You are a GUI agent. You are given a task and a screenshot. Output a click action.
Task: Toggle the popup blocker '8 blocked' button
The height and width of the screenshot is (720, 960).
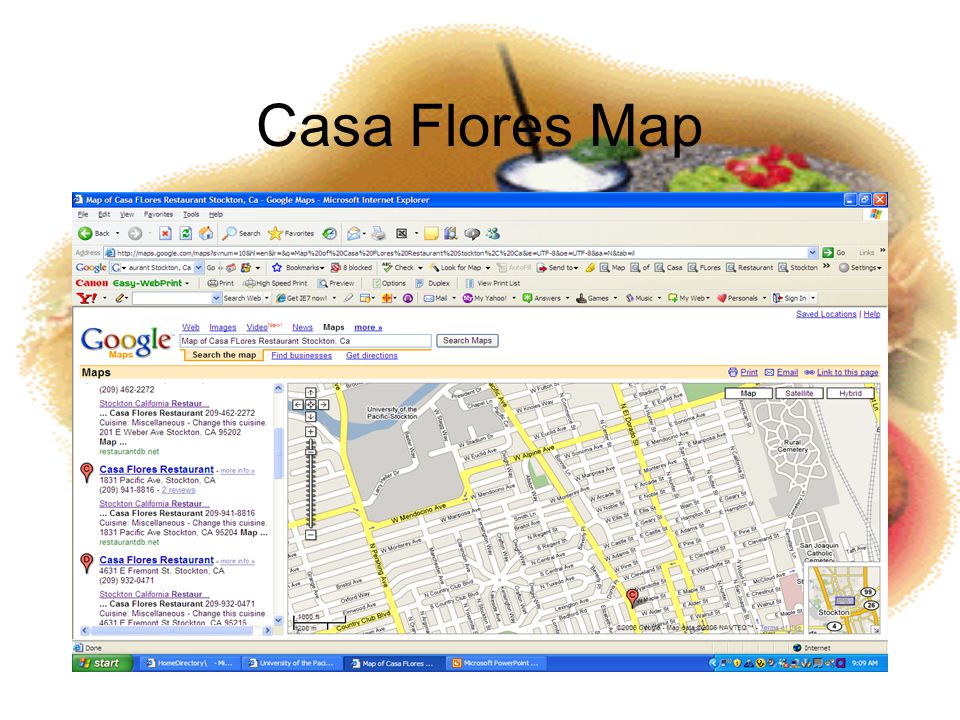click(351, 268)
